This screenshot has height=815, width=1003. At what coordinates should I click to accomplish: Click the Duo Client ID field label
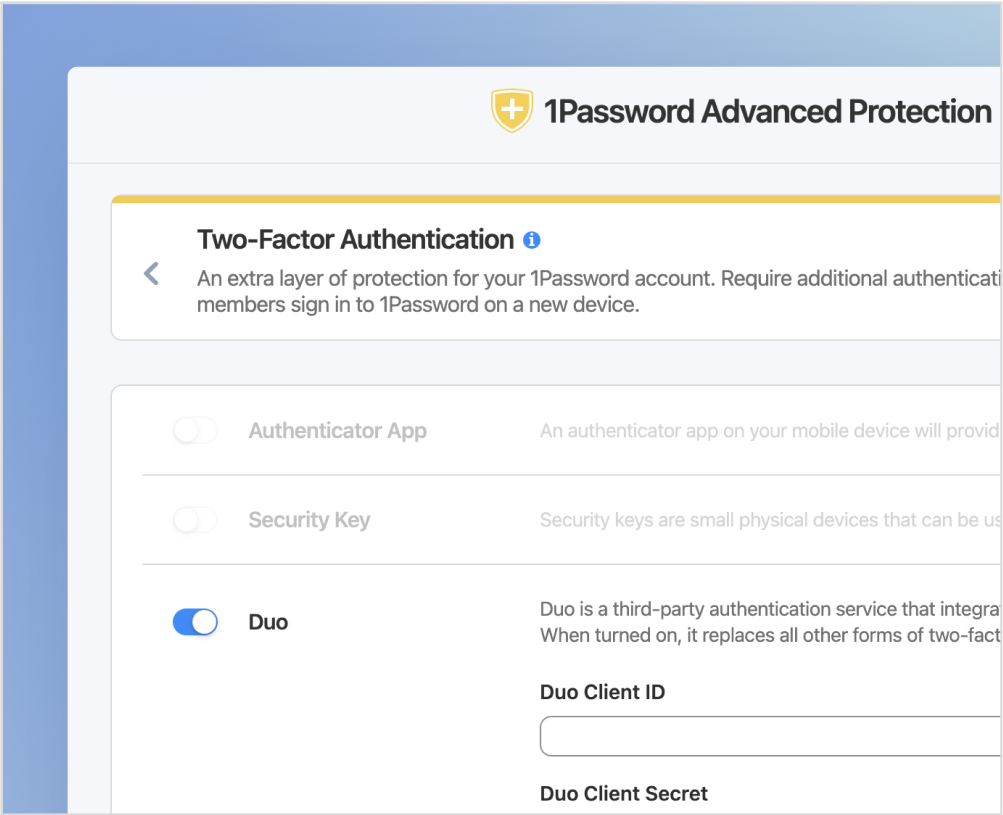click(x=602, y=692)
